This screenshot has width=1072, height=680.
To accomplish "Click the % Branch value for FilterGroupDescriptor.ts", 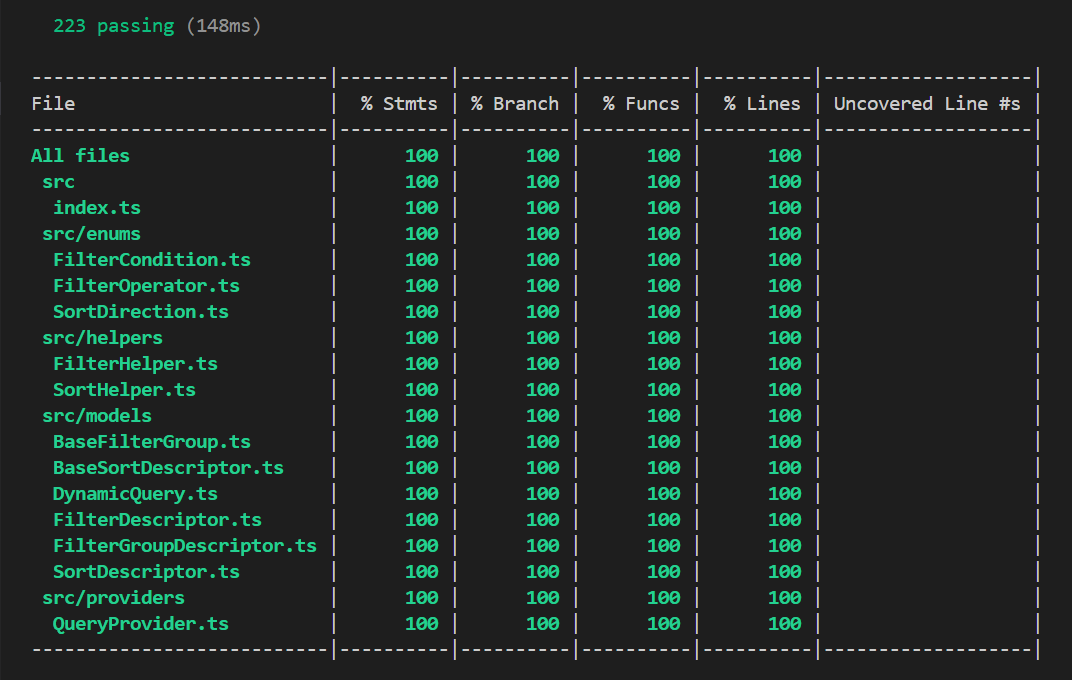I will click(x=543, y=545).
